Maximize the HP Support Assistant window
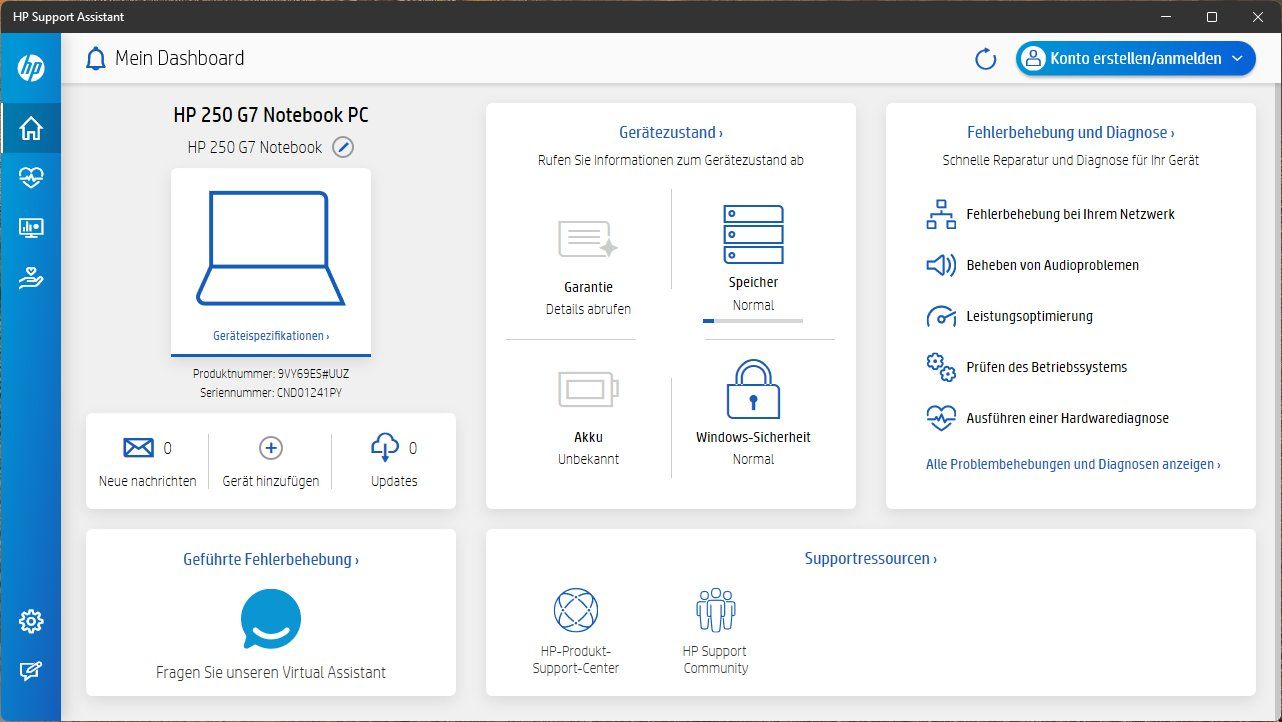The height and width of the screenshot is (722, 1282). tap(1212, 17)
